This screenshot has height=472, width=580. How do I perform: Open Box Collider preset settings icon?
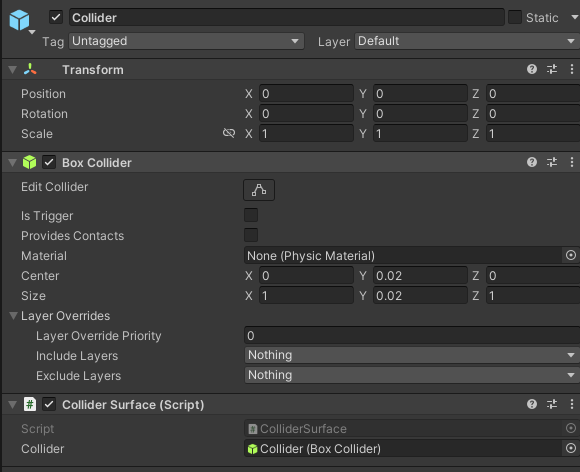552,162
